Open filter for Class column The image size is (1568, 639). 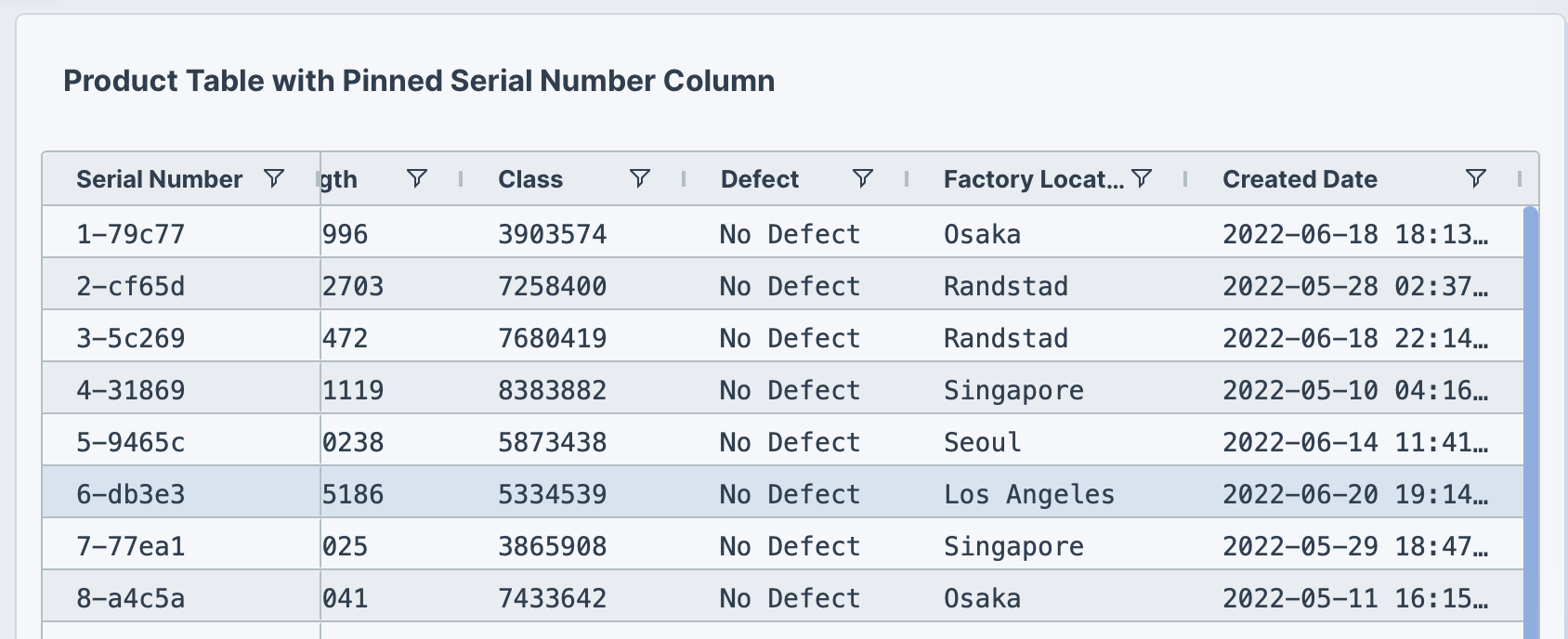pyautogui.click(x=640, y=178)
